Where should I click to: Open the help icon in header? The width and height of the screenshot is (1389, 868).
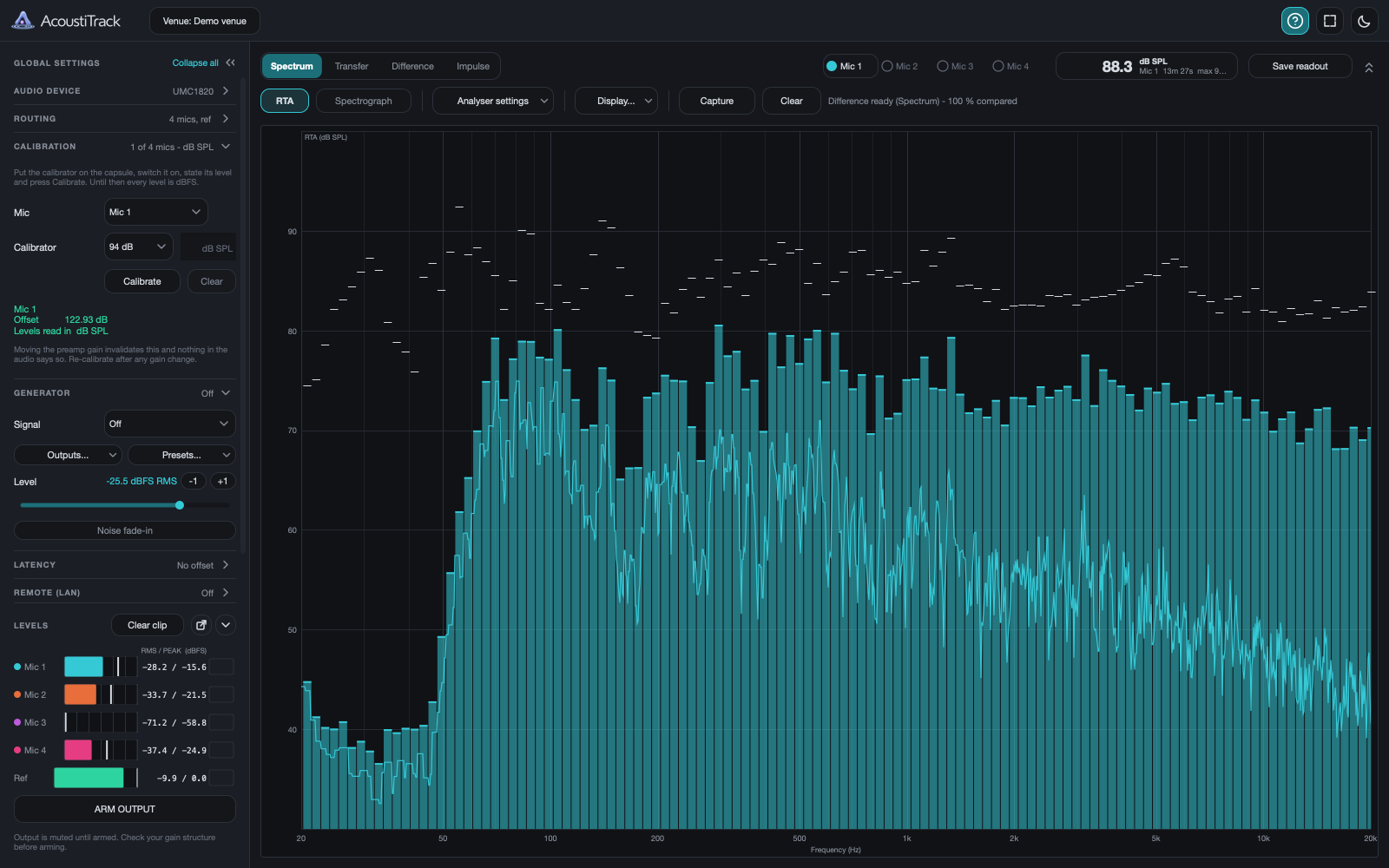pos(1295,21)
